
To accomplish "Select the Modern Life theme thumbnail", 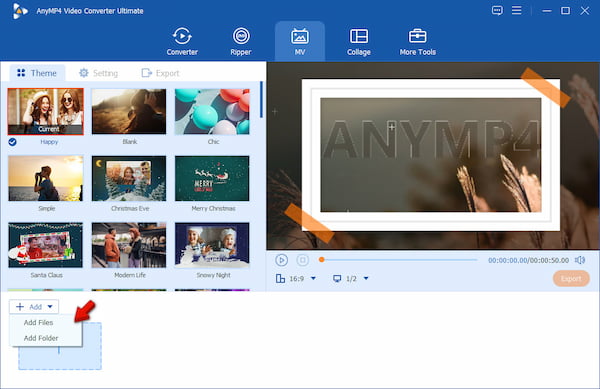I will [129, 245].
